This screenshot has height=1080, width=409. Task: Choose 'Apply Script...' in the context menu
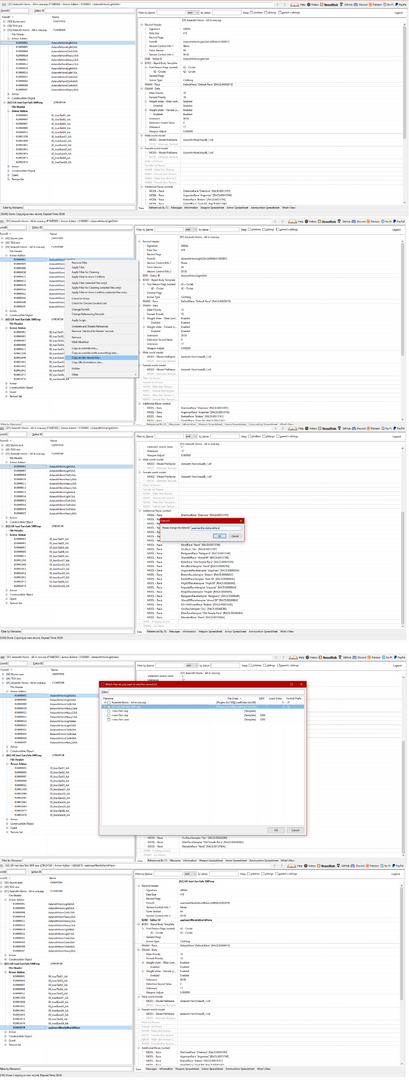tap(80, 320)
